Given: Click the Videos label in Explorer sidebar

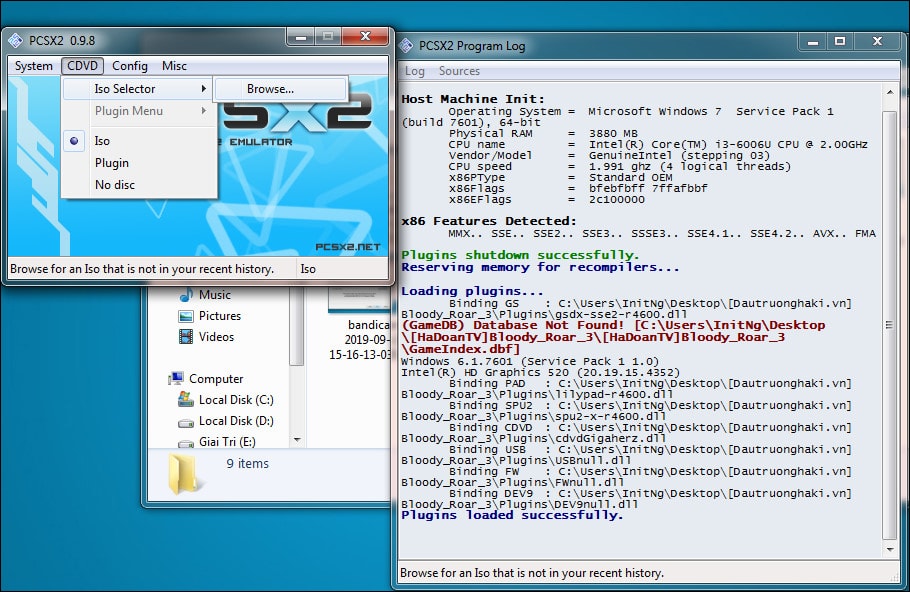Looking at the screenshot, I should [216, 337].
